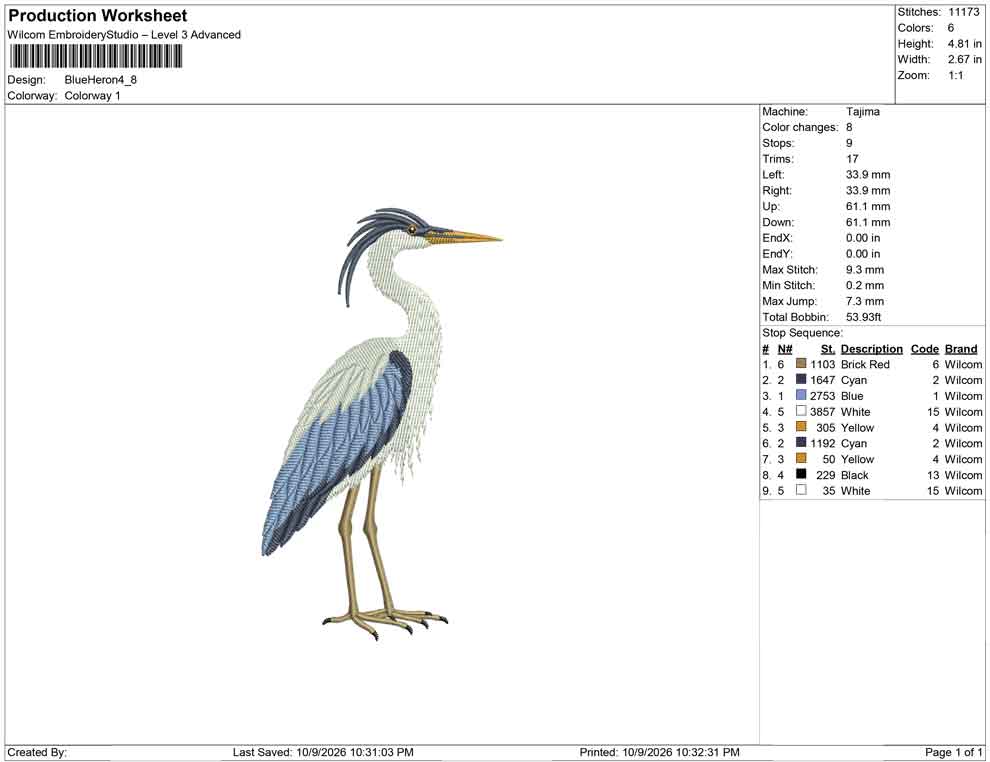Click the Width value '2.67 in'
Image resolution: width=990 pixels, height=762 pixels.
tap(965, 59)
